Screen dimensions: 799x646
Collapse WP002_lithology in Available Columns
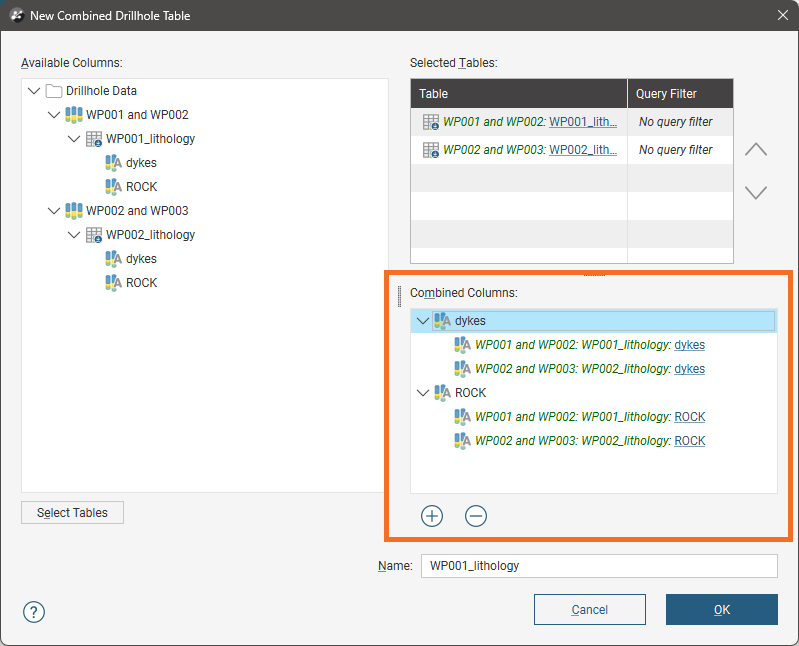click(74, 235)
